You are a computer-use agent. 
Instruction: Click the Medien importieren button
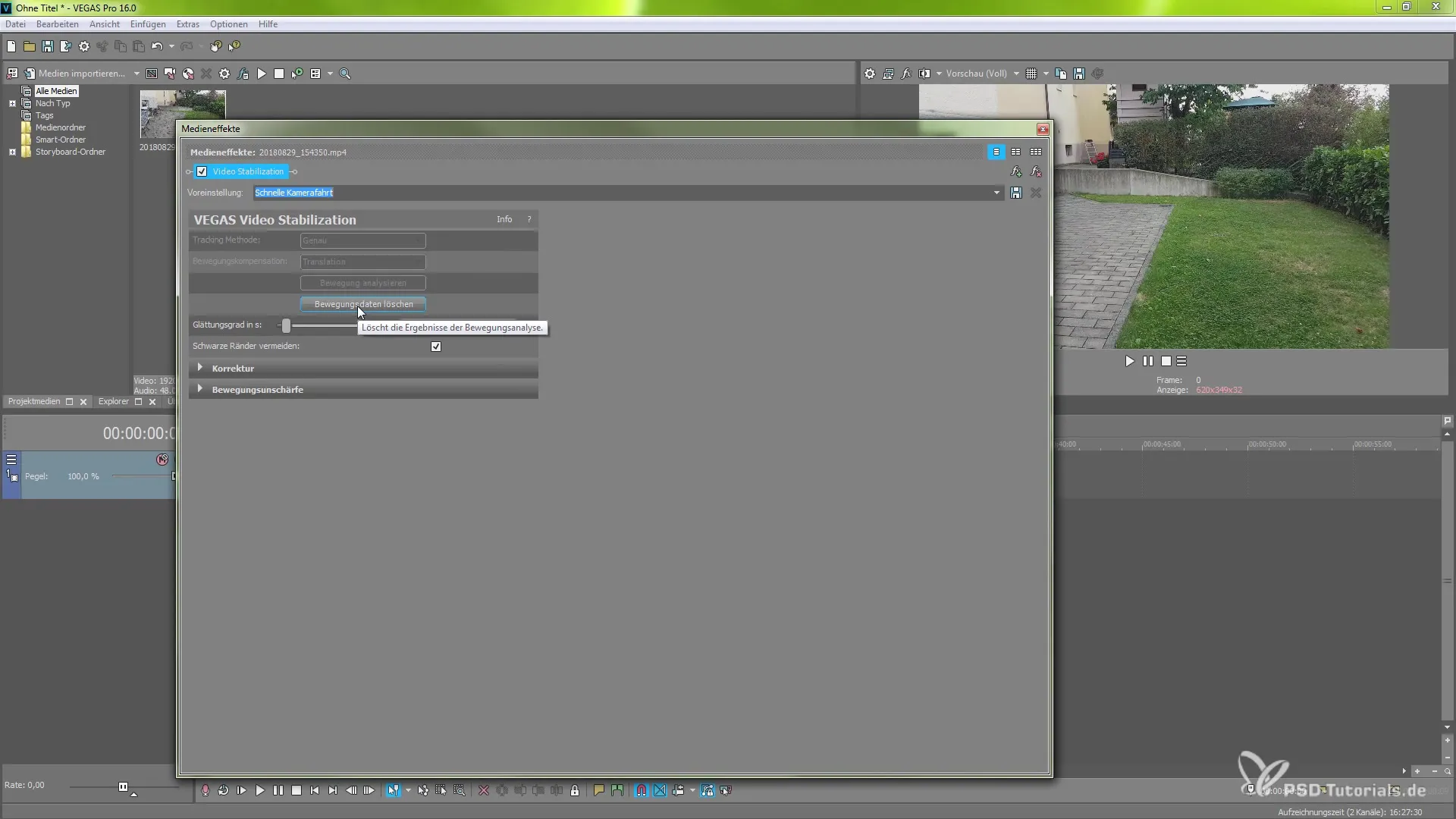tap(74, 74)
